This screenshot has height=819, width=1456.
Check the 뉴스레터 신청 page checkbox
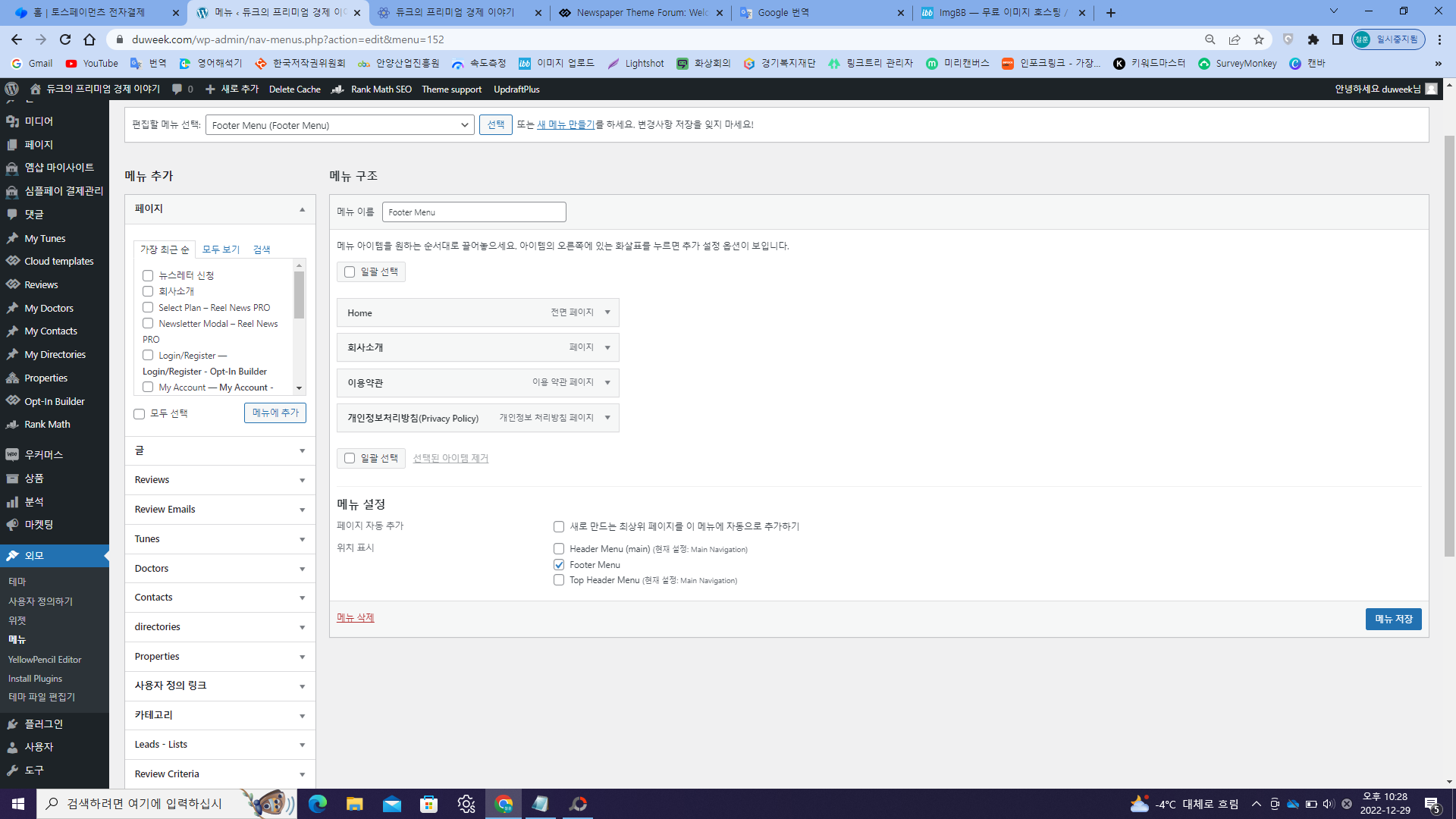pyautogui.click(x=148, y=275)
